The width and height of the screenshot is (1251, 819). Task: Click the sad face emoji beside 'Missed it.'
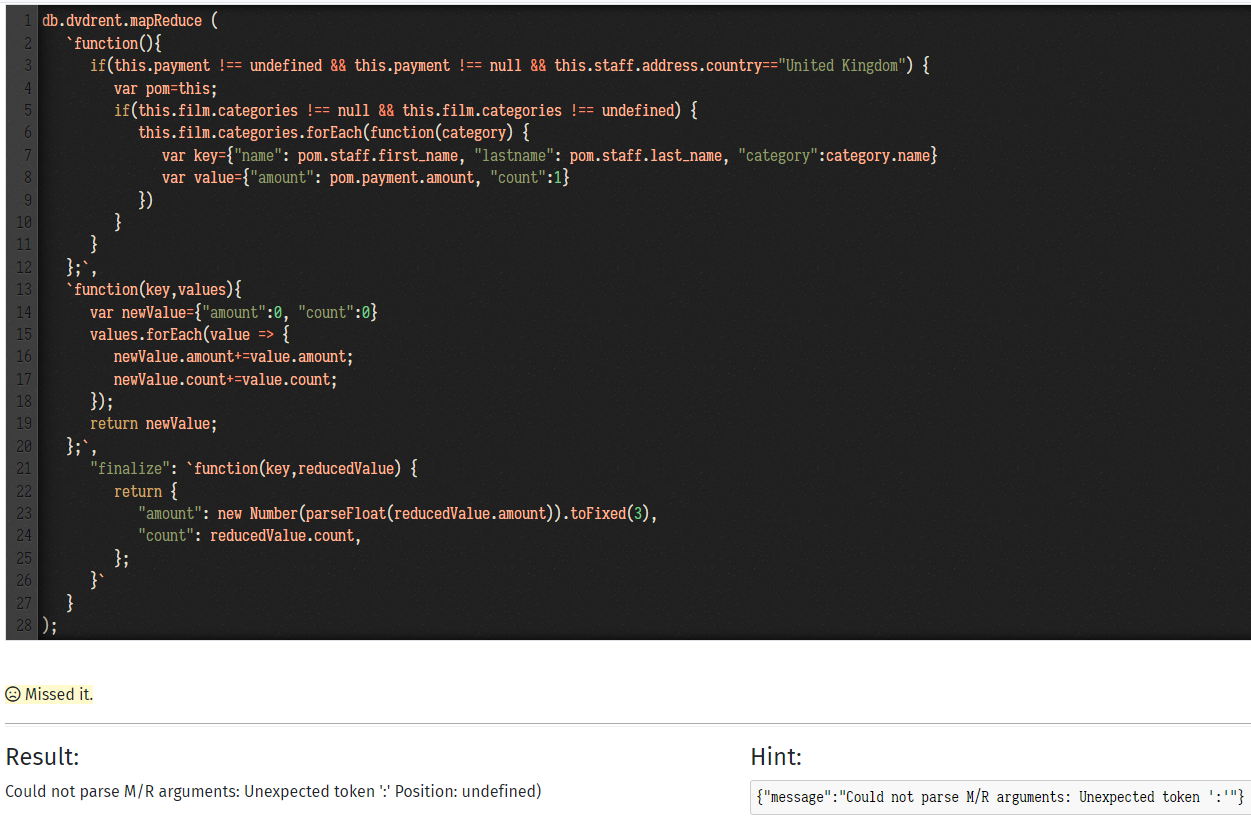pos(13,694)
